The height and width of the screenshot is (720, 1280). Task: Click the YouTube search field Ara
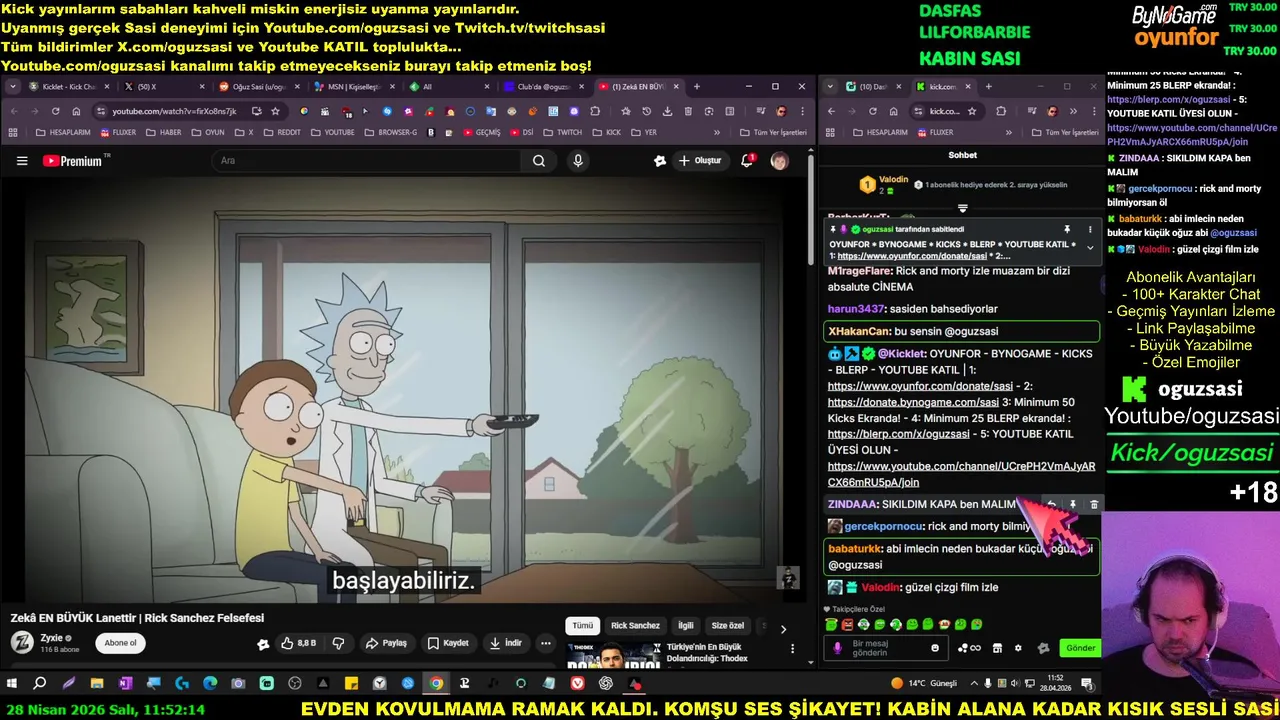pos(368,161)
